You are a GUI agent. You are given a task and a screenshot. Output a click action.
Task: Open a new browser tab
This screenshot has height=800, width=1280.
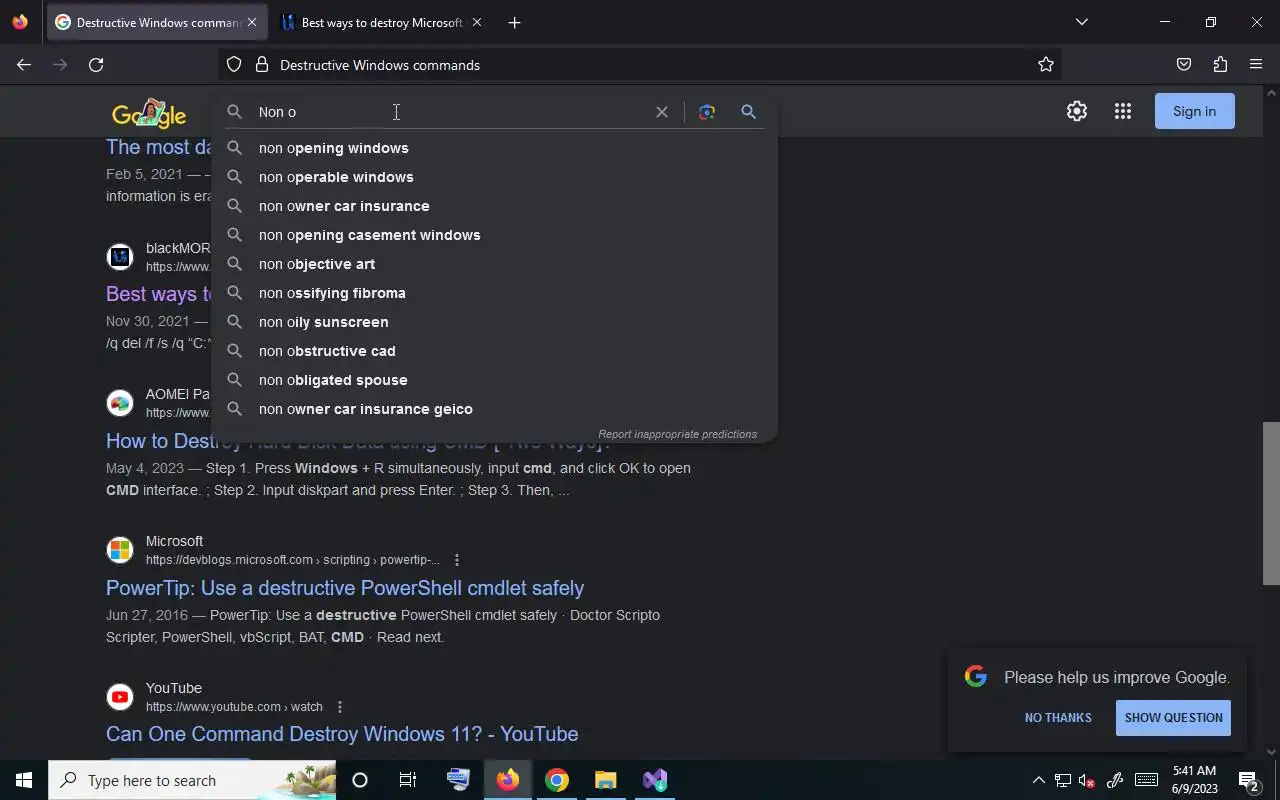pyautogui.click(x=514, y=22)
